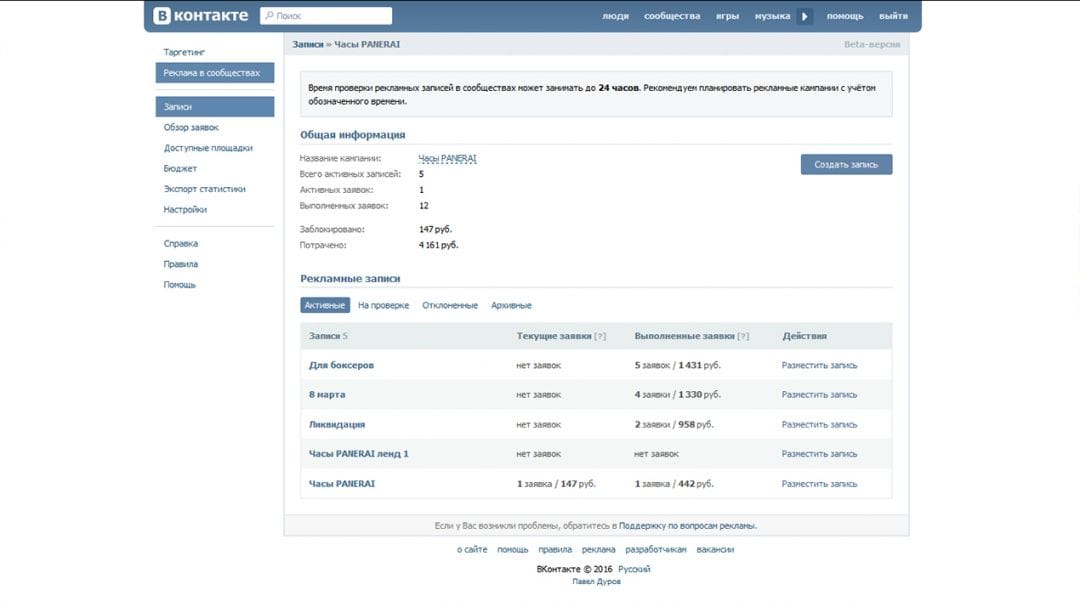Open the 8 марта post
The width and height of the screenshot is (1080, 607).
point(326,395)
